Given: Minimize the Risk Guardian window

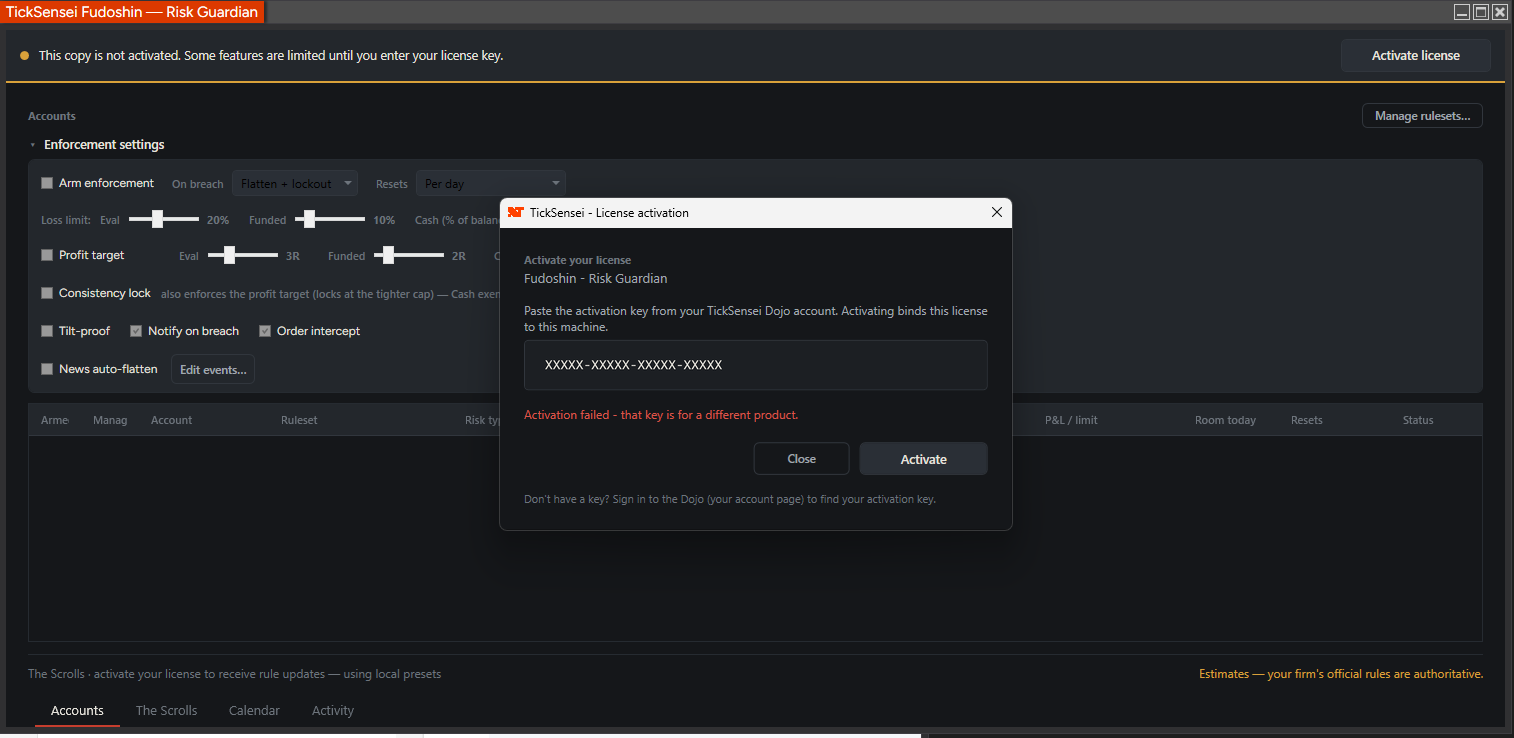Looking at the screenshot, I should click(x=1462, y=12).
